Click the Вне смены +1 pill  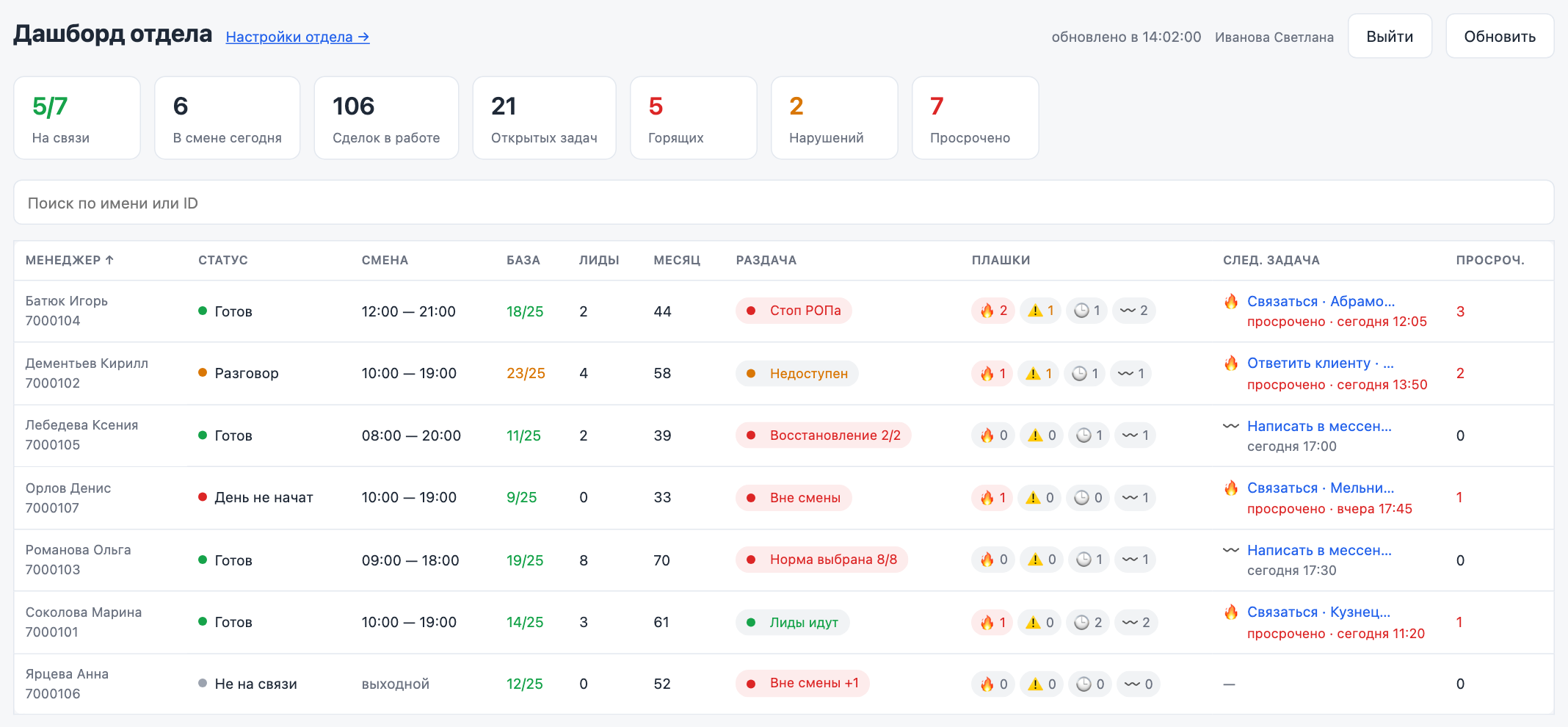(x=802, y=683)
